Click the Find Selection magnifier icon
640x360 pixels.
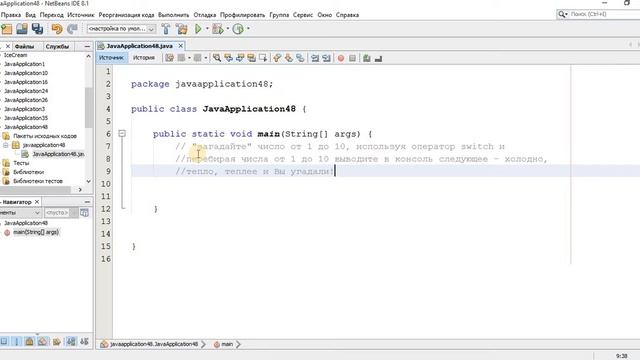[217, 58]
